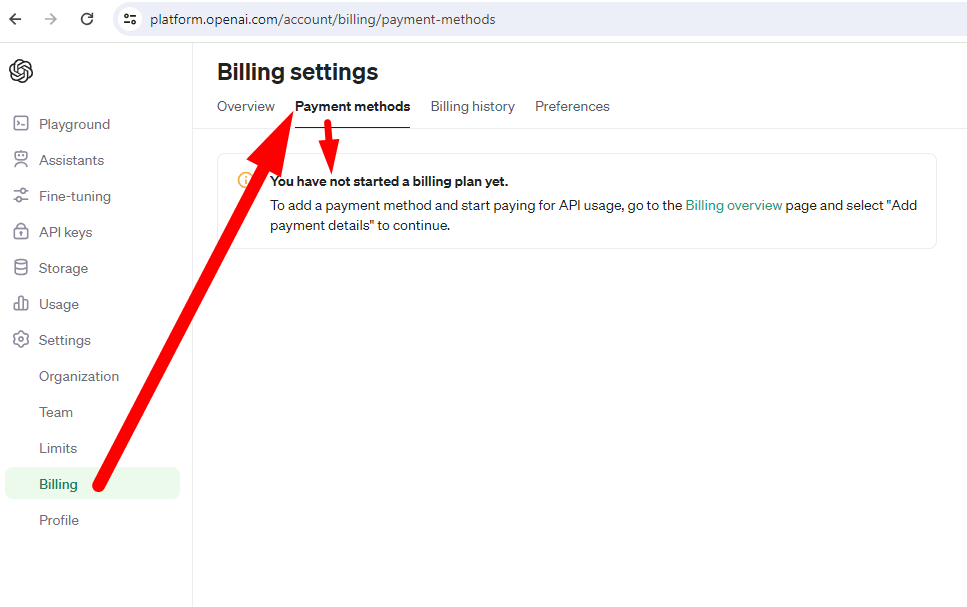The height and width of the screenshot is (607, 967).
Task: Click the Fine-tuning sliders icon
Action: click(x=21, y=196)
